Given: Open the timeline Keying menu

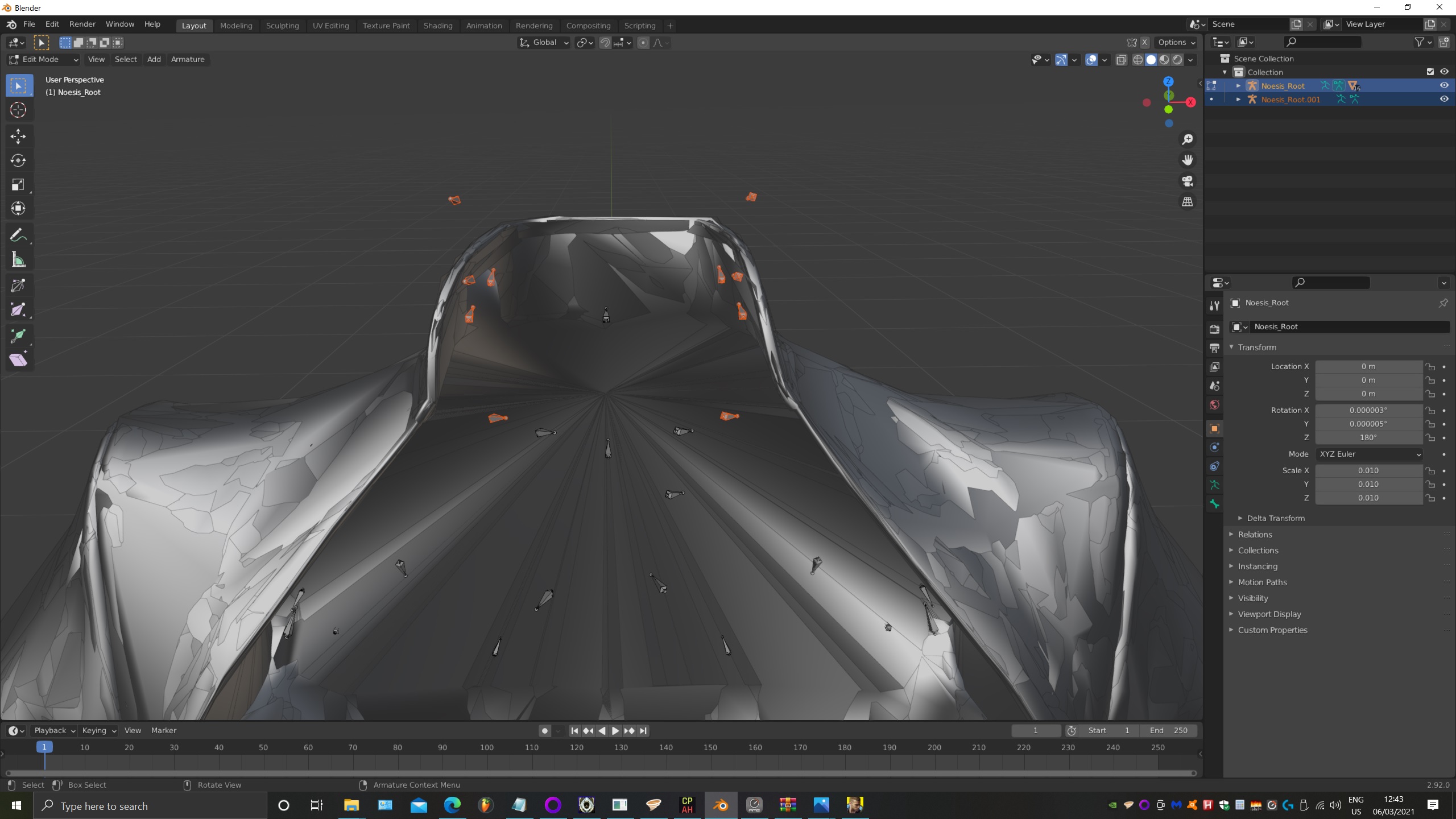Looking at the screenshot, I should pyautogui.click(x=99, y=731).
